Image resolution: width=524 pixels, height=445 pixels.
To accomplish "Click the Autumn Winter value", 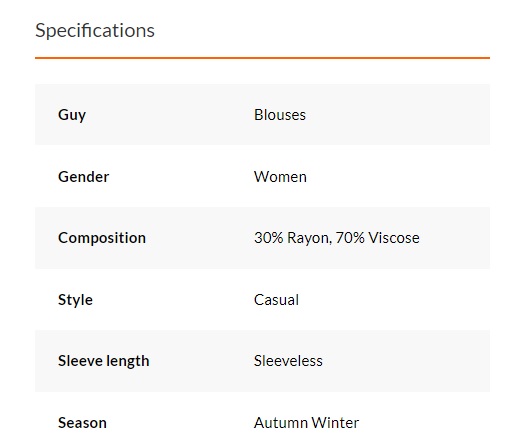I will (306, 423).
